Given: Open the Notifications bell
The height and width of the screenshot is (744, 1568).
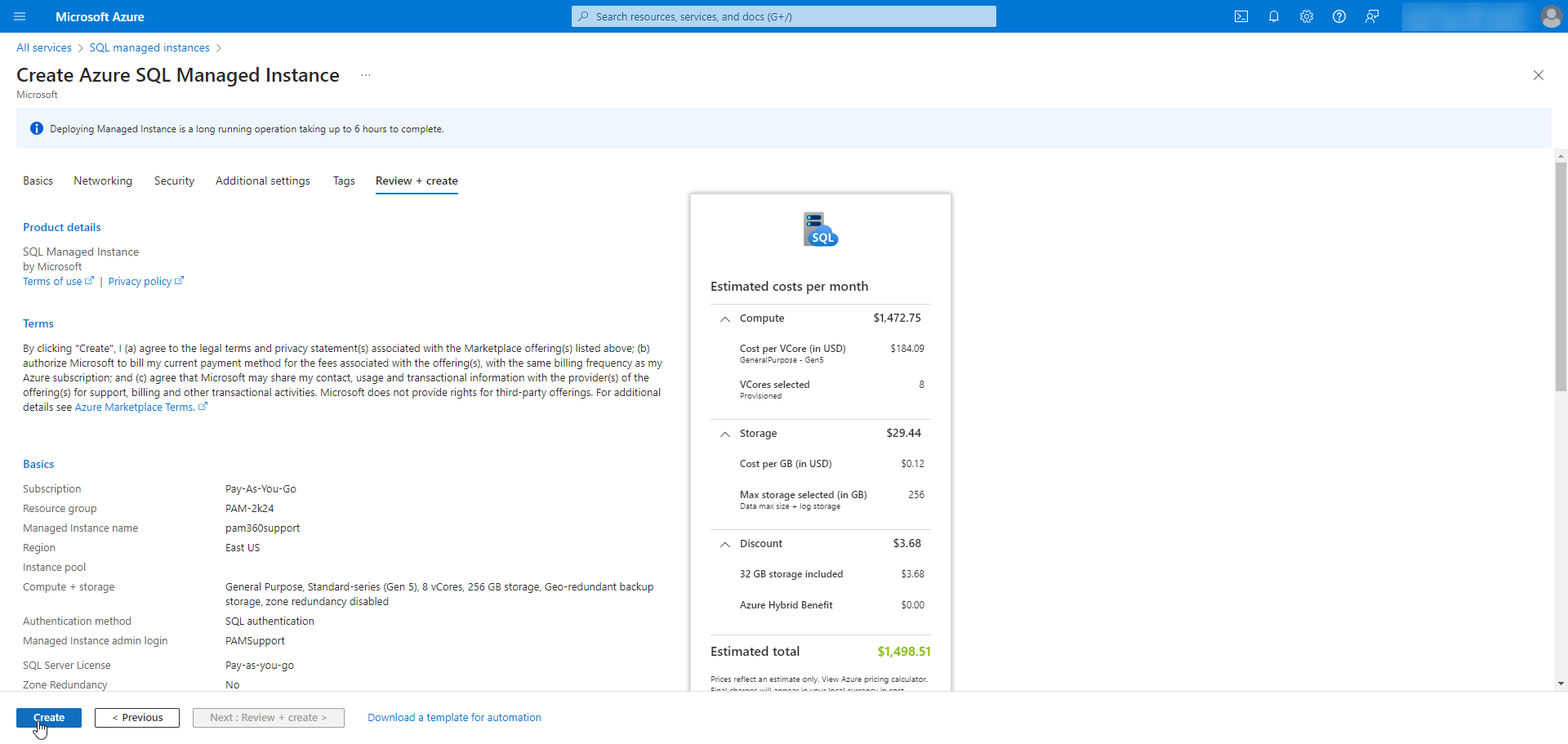Looking at the screenshot, I should (x=1274, y=16).
